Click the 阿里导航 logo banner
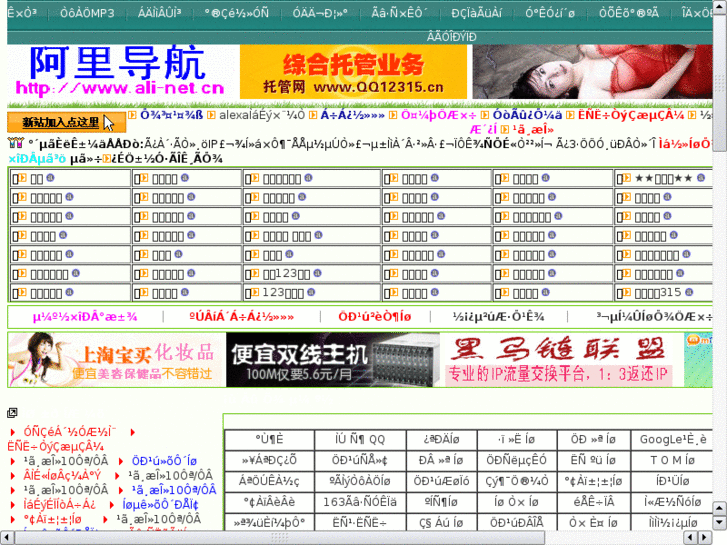Viewport: 727px width, 545px height. [x=121, y=72]
